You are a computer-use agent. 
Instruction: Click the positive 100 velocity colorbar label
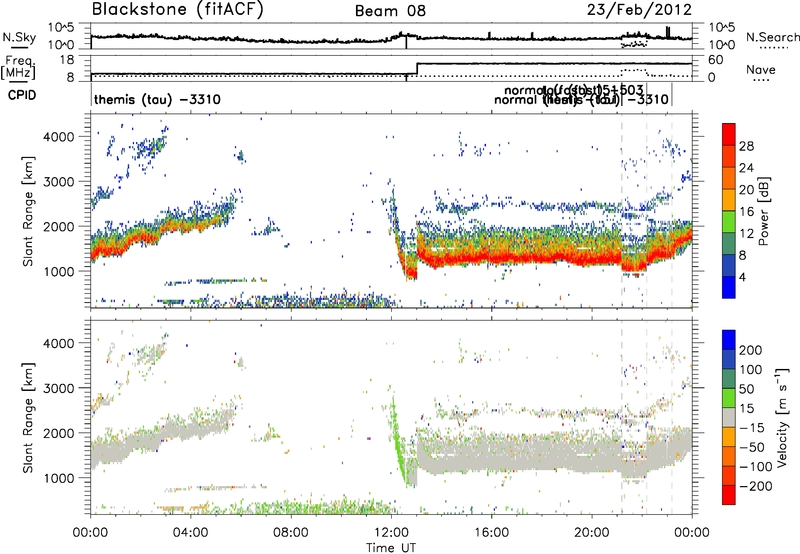[751, 369]
